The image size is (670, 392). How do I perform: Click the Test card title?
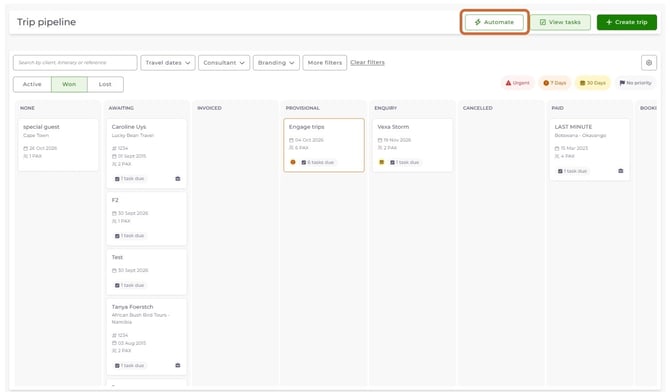tap(117, 257)
